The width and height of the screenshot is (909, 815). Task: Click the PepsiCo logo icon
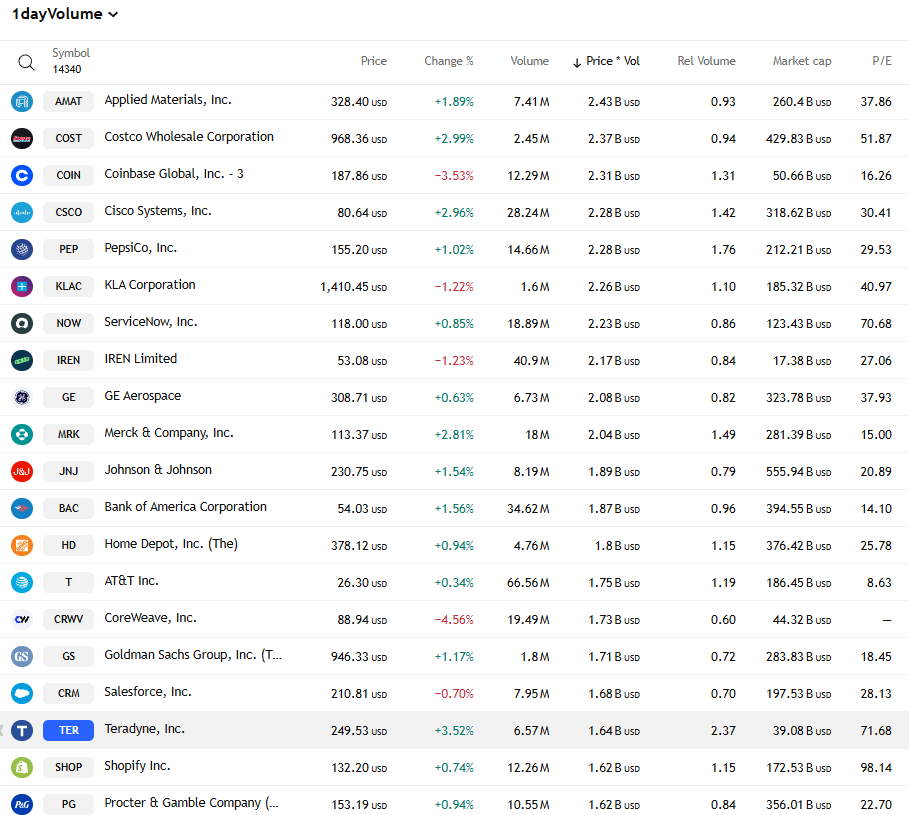tap(22, 249)
